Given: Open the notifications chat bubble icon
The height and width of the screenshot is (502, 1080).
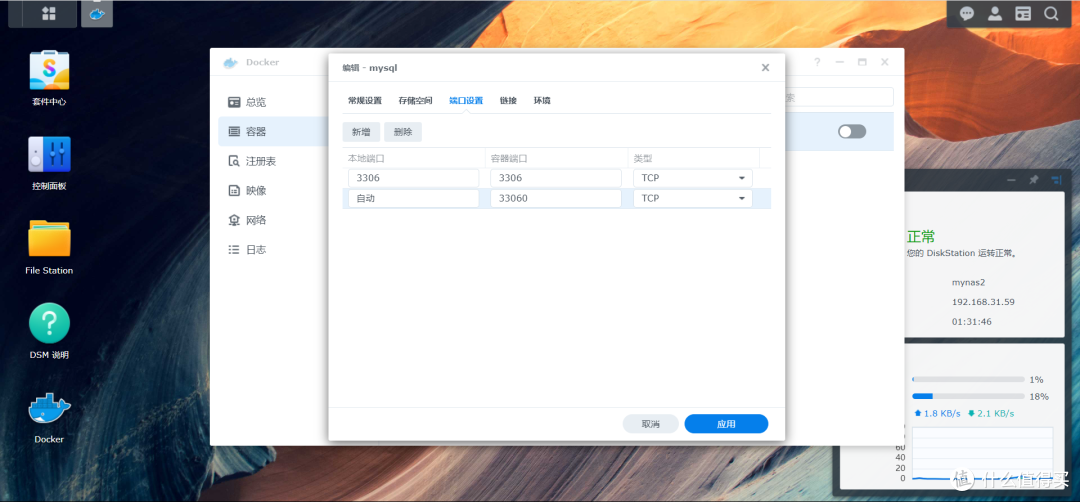Looking at the screenshot, I should click(x=967, y=14).
